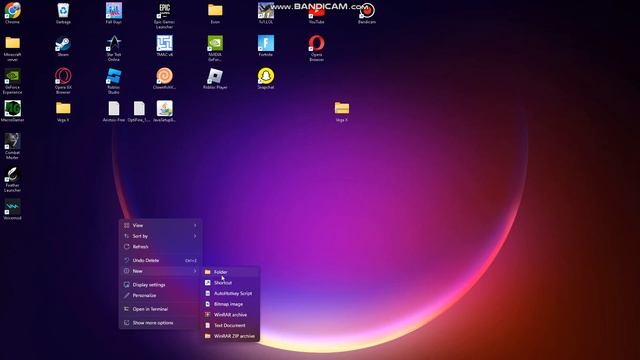The width and height of the screenshot is (640, 360).
Task: Select the Clownfish orange swirl icon
Action: tap(164, 78)
